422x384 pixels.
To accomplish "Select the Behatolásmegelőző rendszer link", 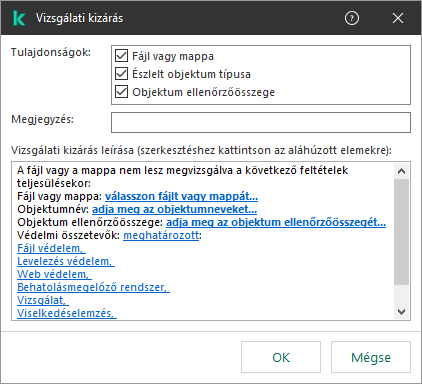I will pos(93,287).
